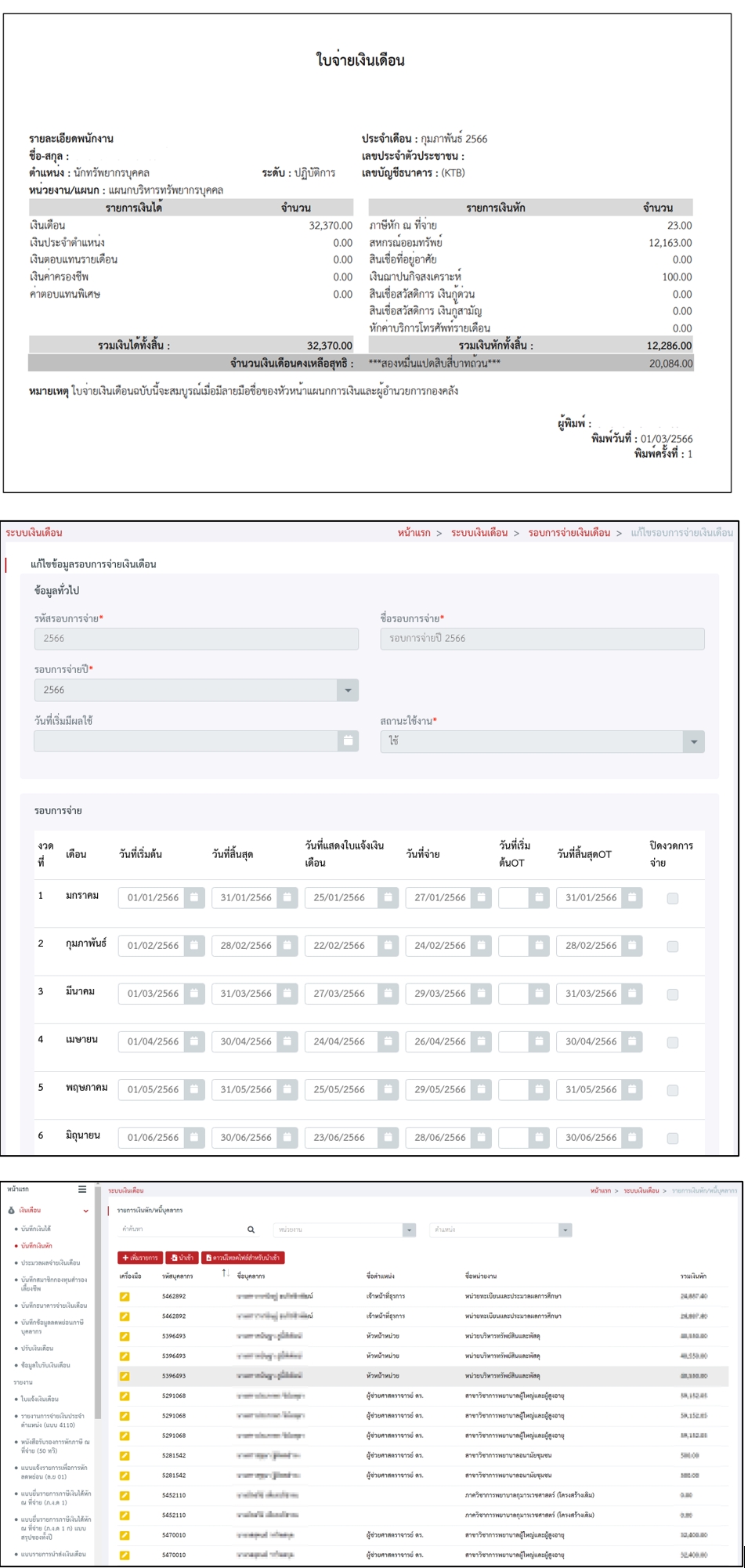
Task: Open calendar icon beside 01/04/2566 start date
Action: (x=194, y=1041)
